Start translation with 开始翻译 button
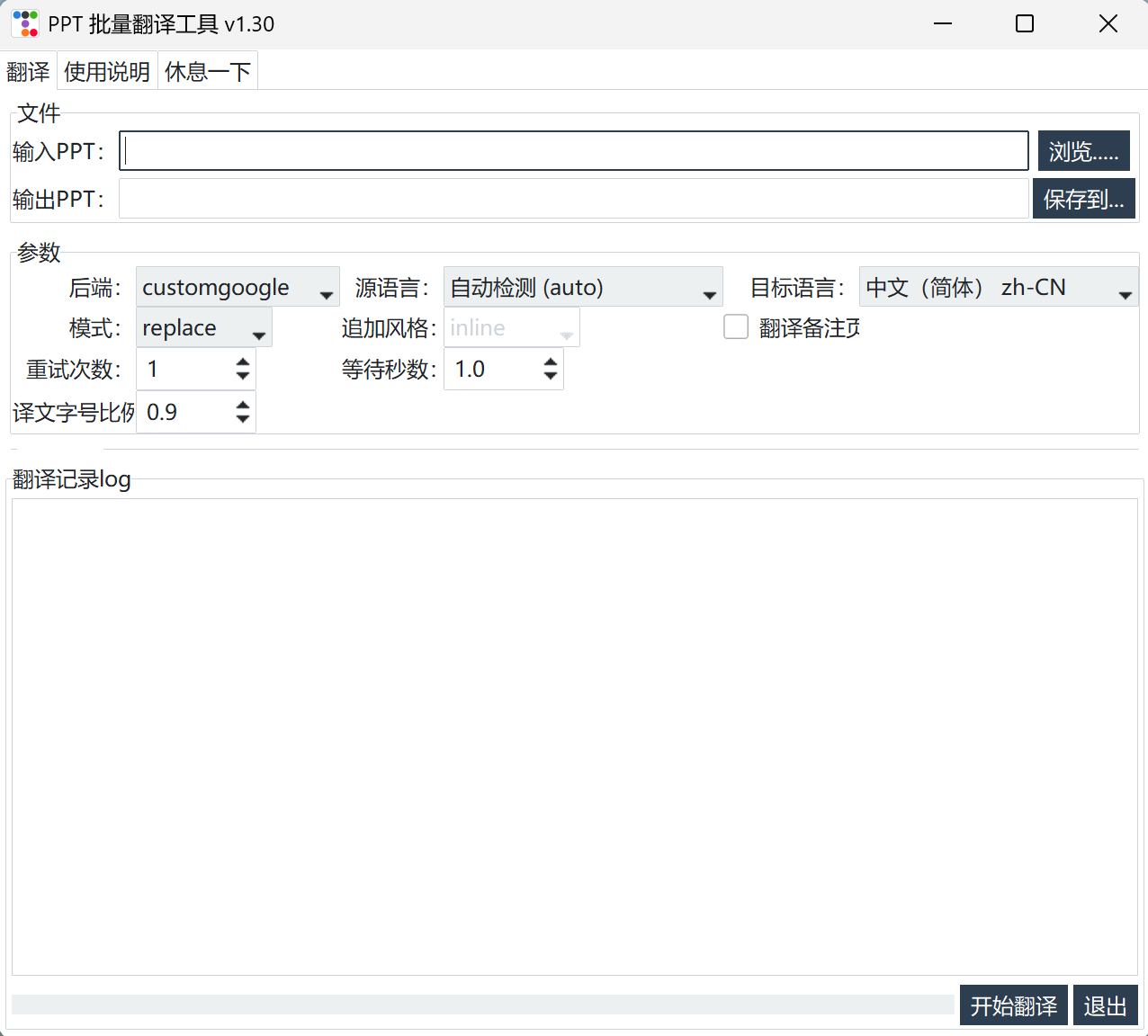 (1013, 1005)
